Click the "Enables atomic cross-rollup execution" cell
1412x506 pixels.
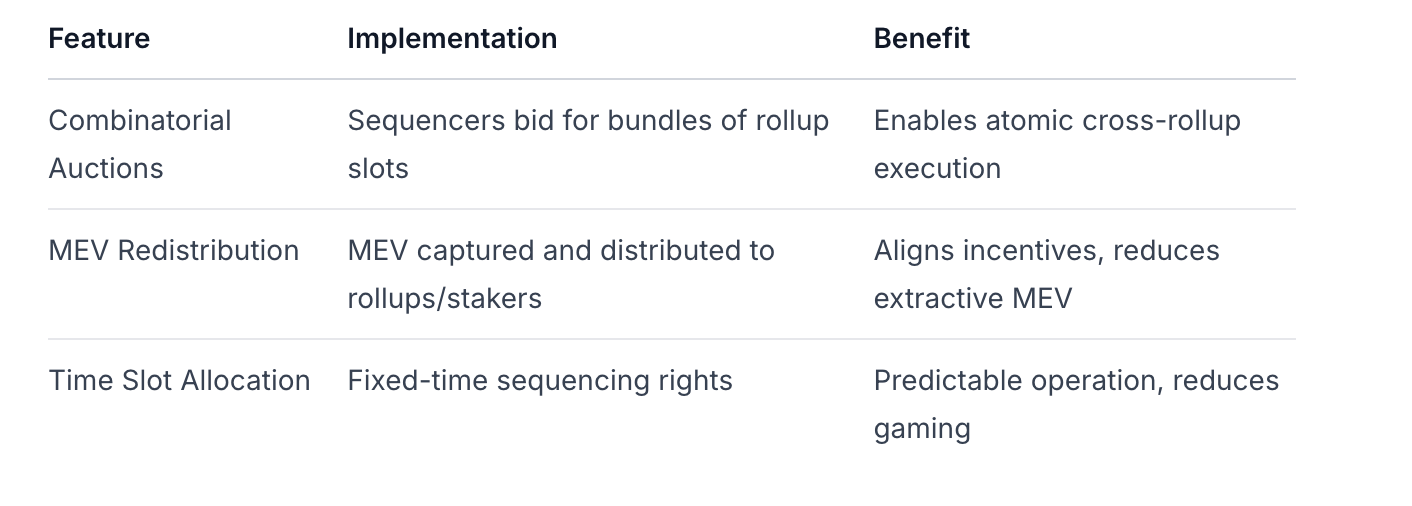tap(1057, 144)
